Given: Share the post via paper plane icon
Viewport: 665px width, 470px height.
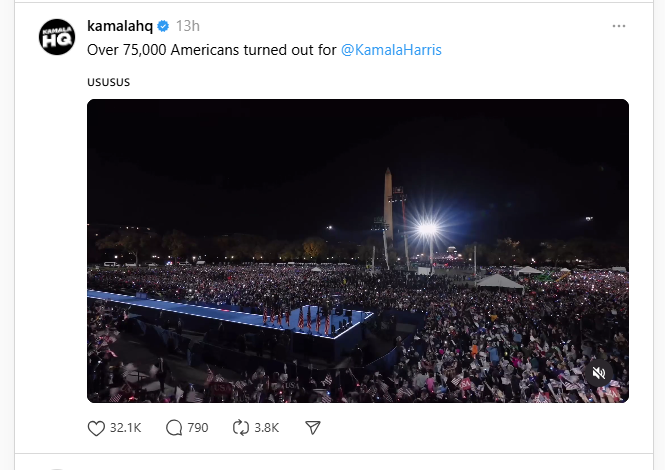Looking at the screenshot, I should point(312,428).
